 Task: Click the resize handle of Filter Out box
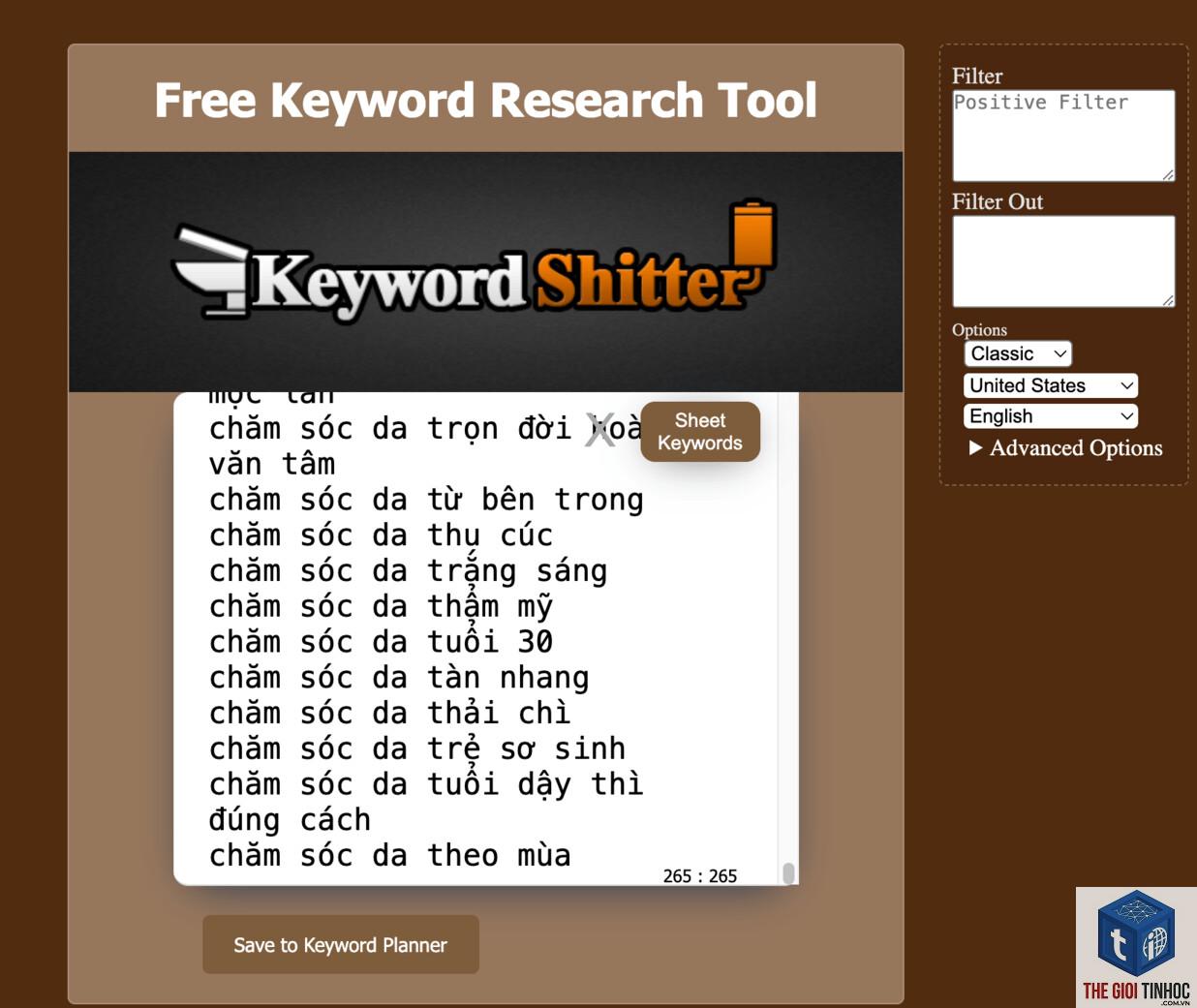(x=1168, y=301)
